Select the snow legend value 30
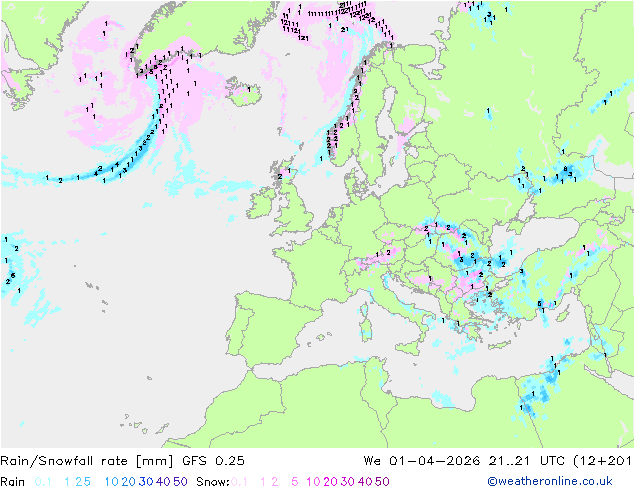Image resolution: width=634 pixels, height=490 pixels. point(348,482)
